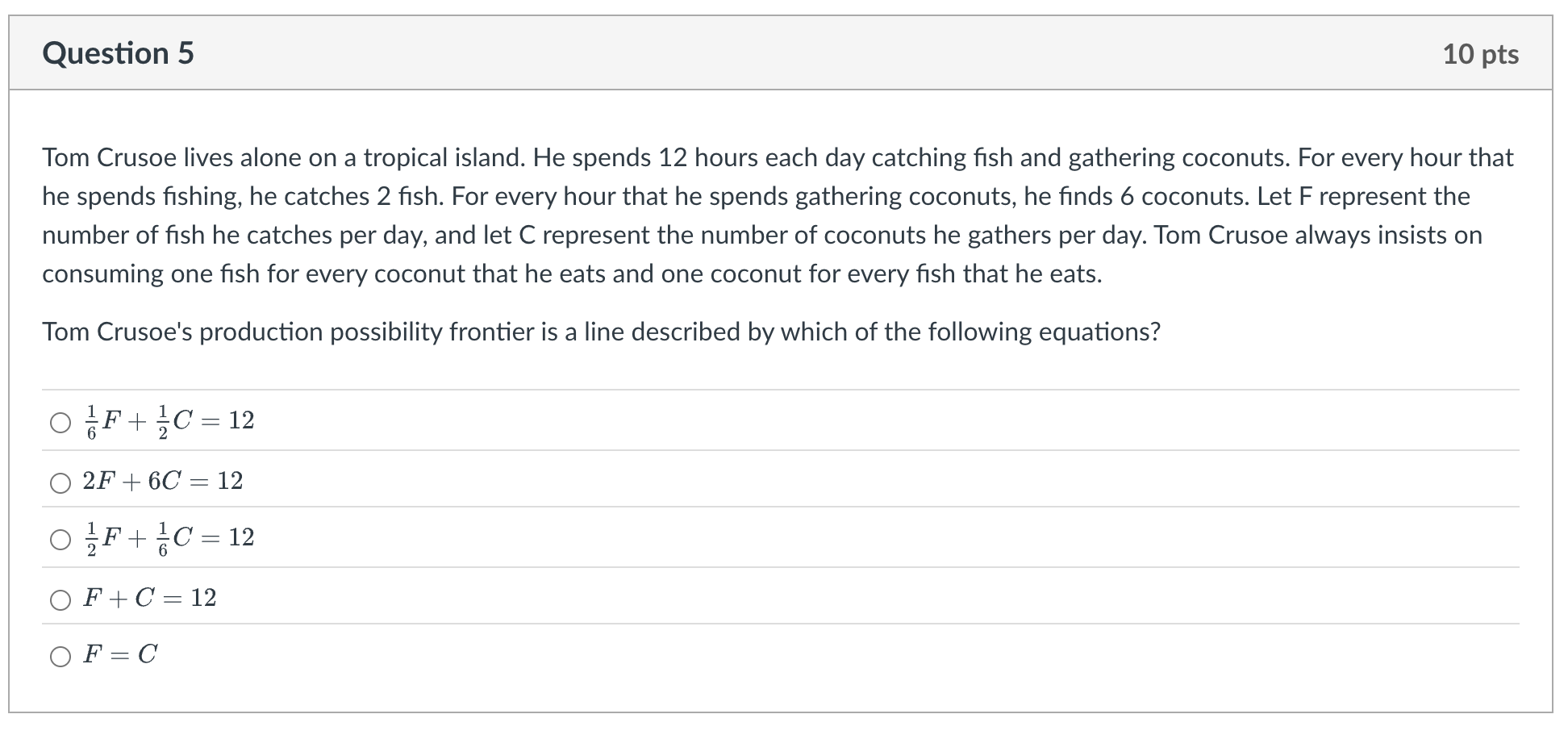Click the equation text F + C = 12

tap(149, 598)
